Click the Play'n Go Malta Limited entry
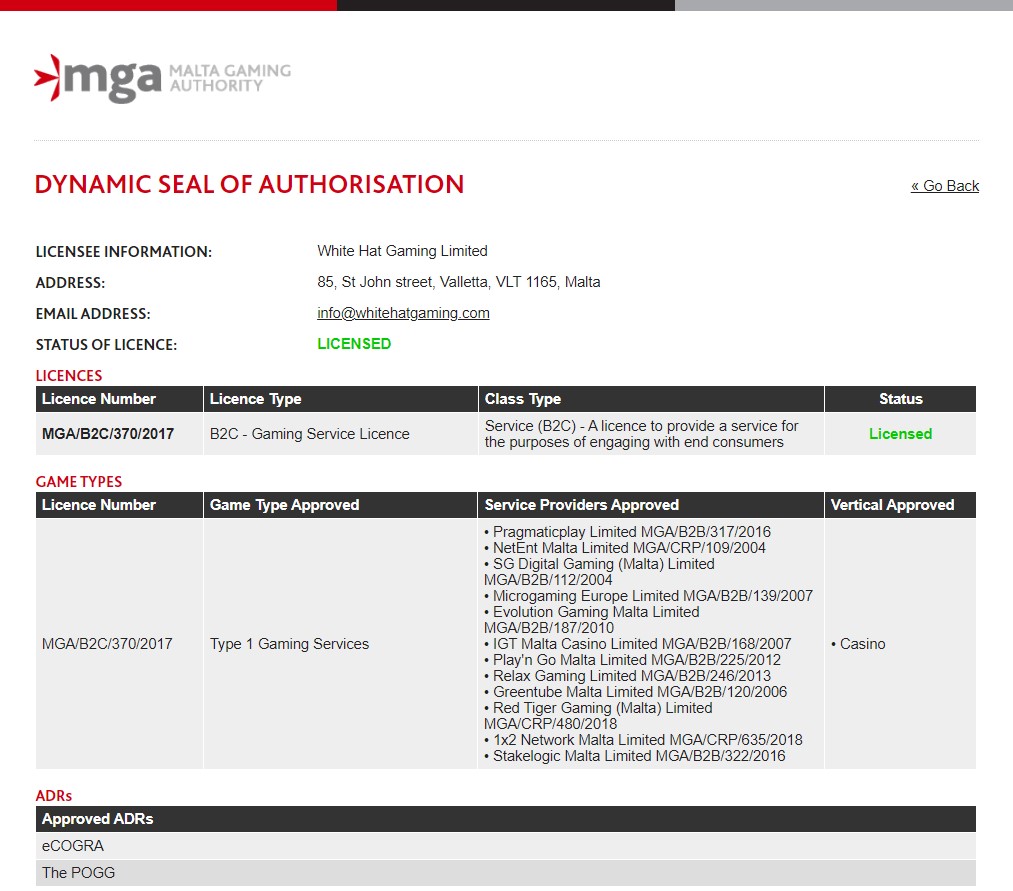This screenshot has height=891, width=1013. coord(632,660)
